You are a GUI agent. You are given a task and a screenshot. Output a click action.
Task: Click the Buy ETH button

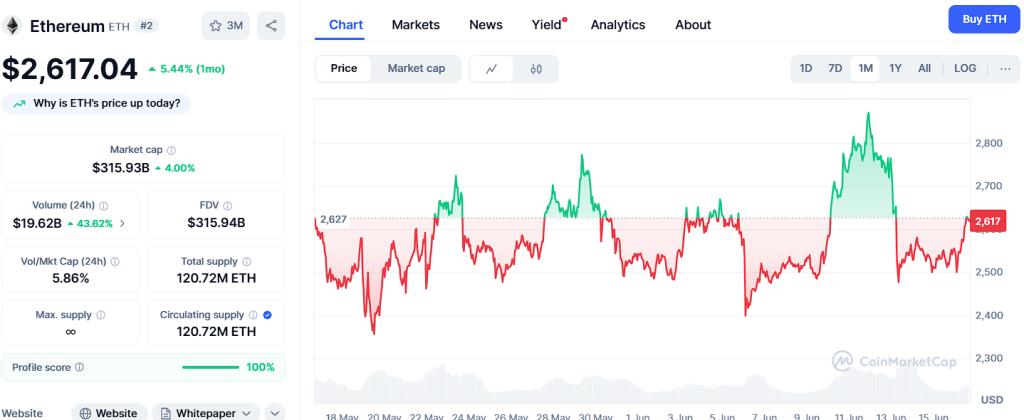pyautogui.click(x=984, y=19)
